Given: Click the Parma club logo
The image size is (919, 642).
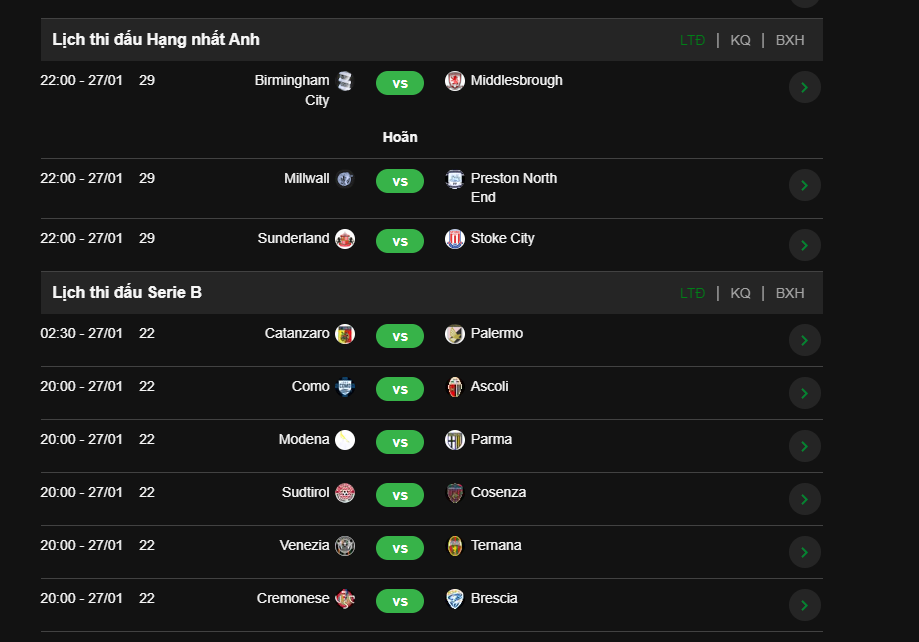Looking at the screenshot, I should tap(454, 440).
